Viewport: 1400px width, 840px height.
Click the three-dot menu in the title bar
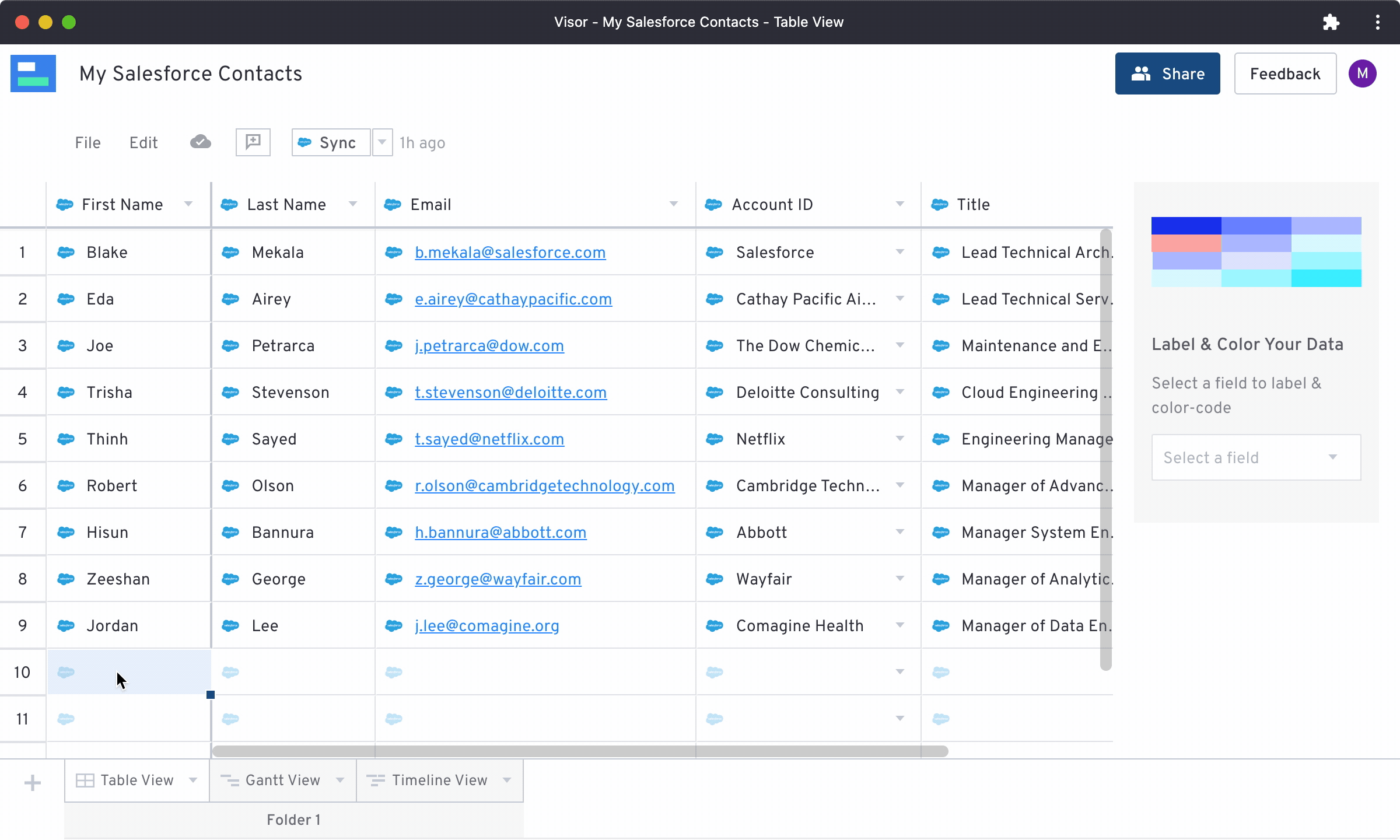pyautogui.click(x=1378, y=22)
